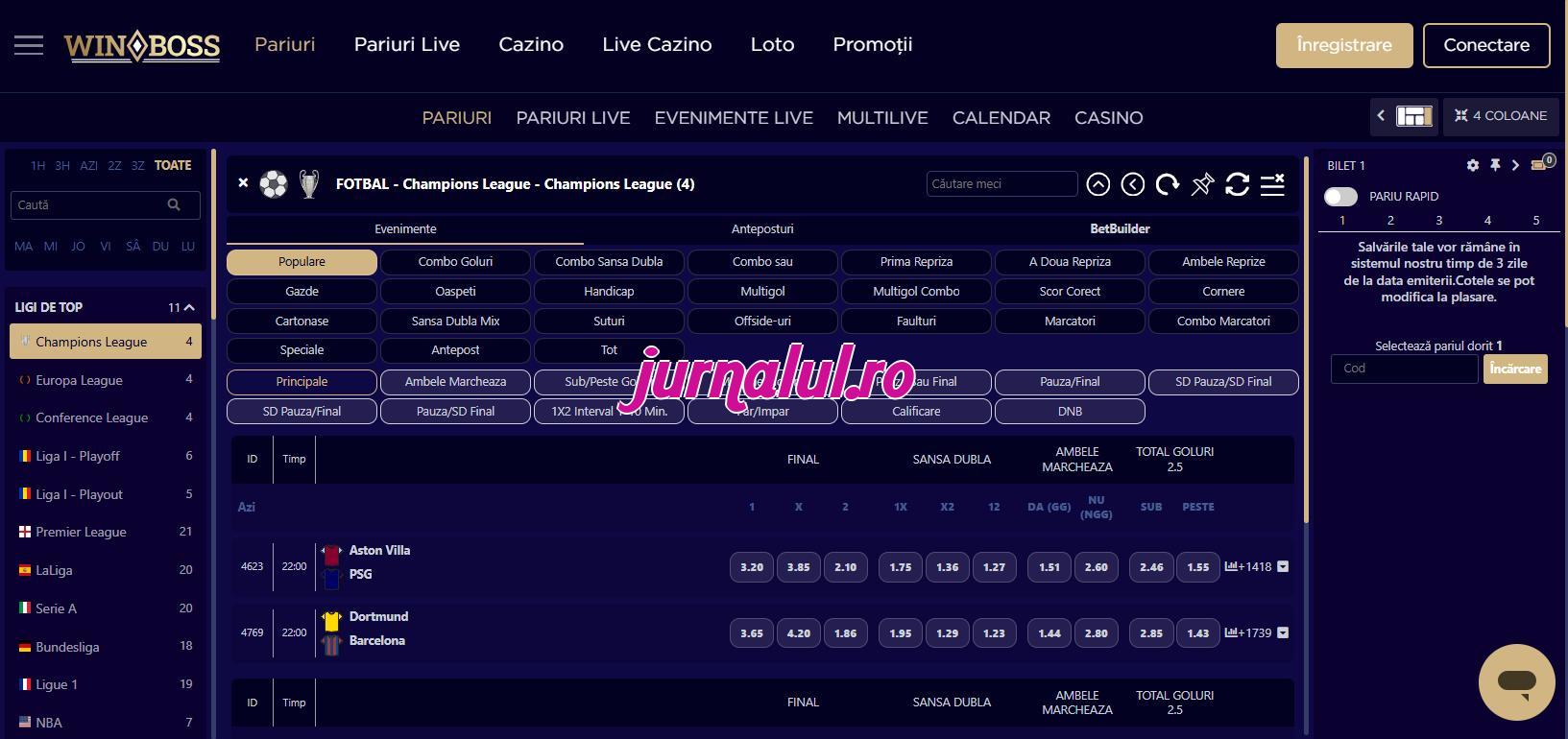Select bet slip tab 3

coord(1438,221)
